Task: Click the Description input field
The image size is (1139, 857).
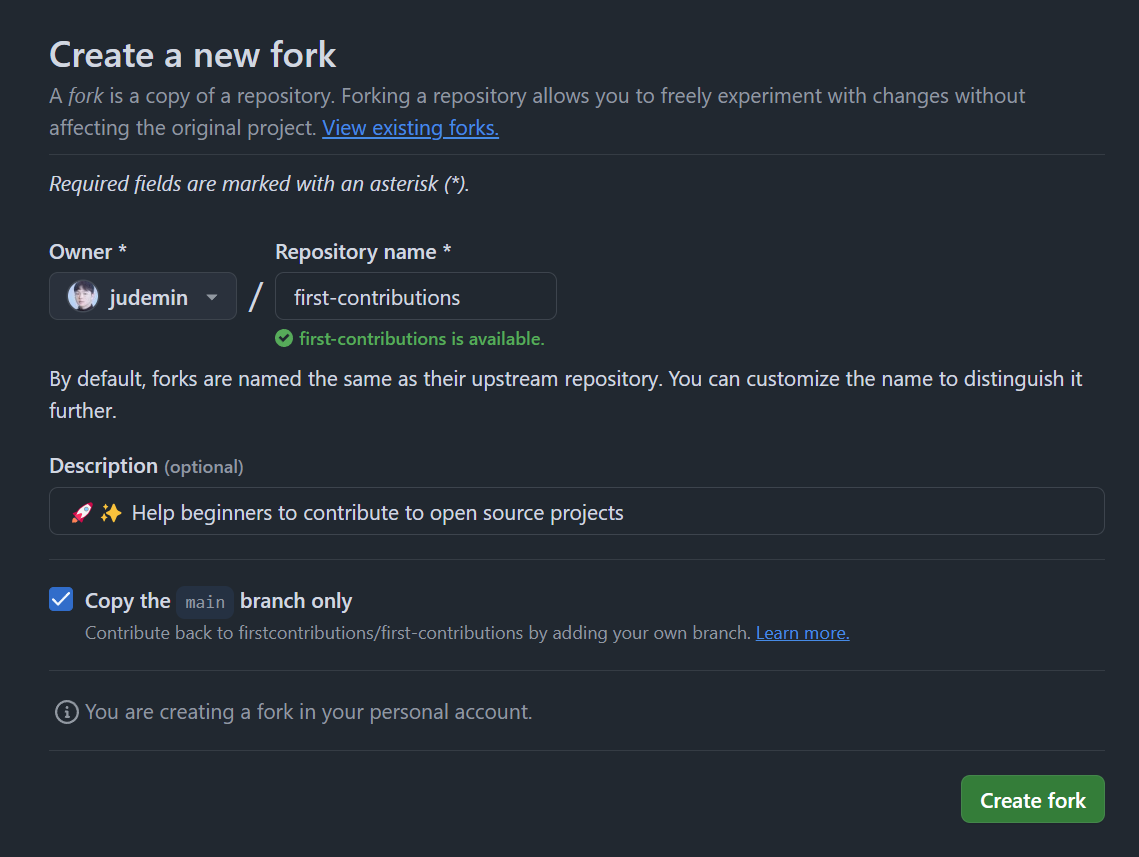Action: click(576, 511)
